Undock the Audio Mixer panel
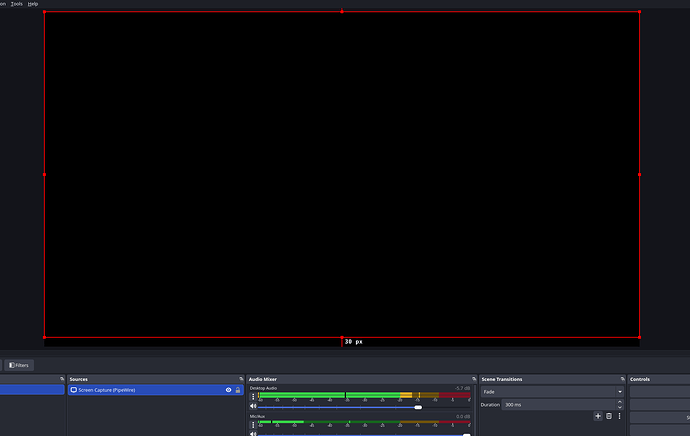Screen dimensions: 690x436 pyautogui.click(x=474, y=379)
